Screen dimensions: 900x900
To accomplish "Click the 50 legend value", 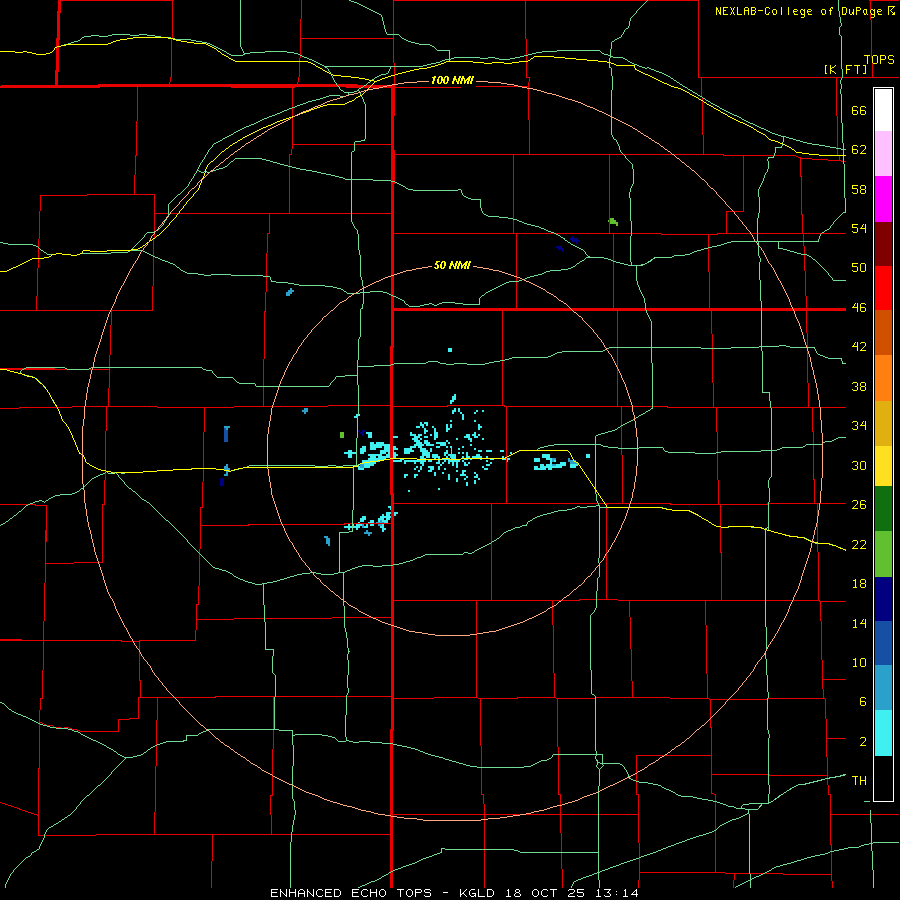I will (859, 268).
